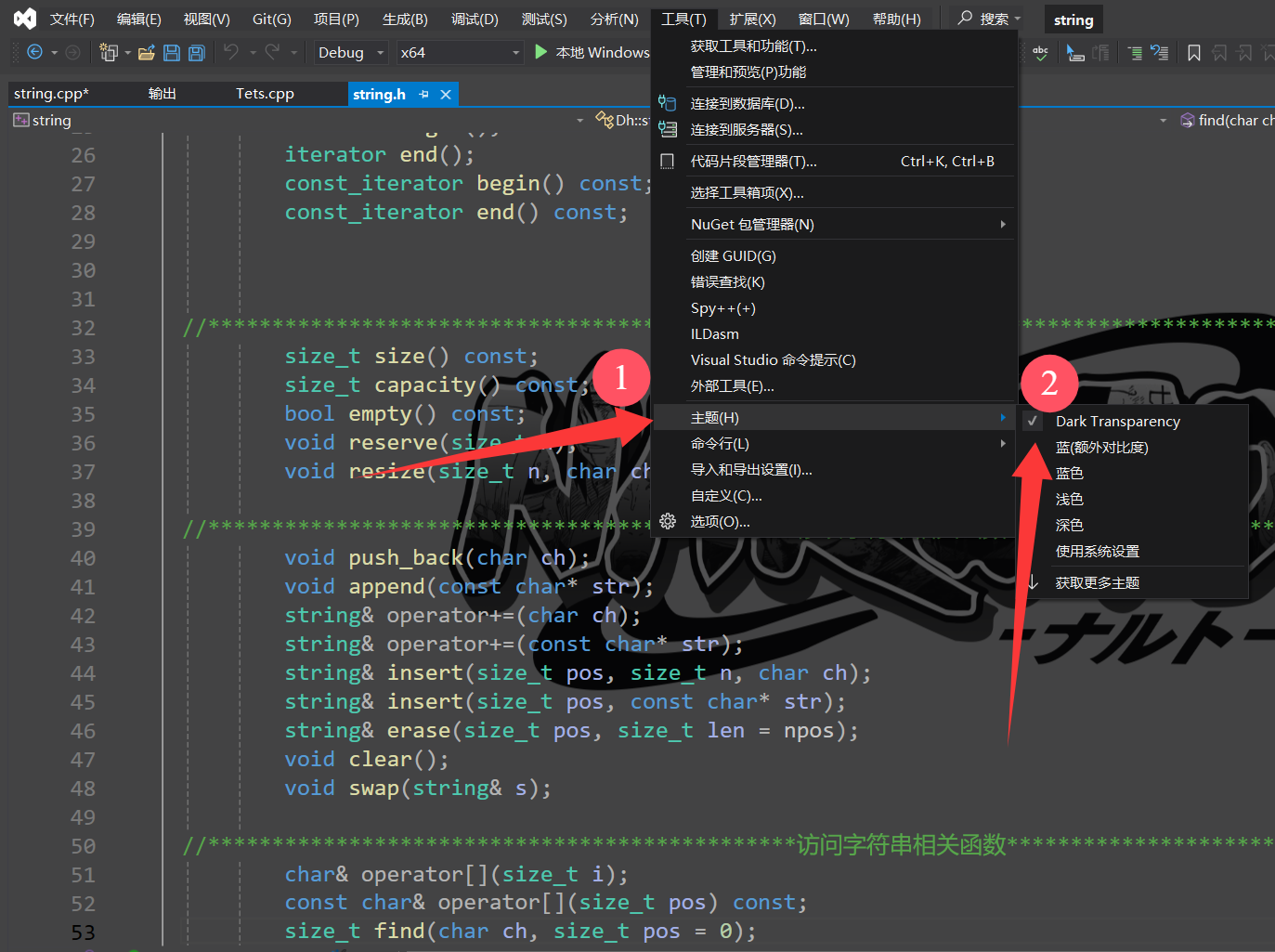Click the blue pointer icon next to spell check
The height and width of the screenshot is (952, 1275).
coord(1075,53)
